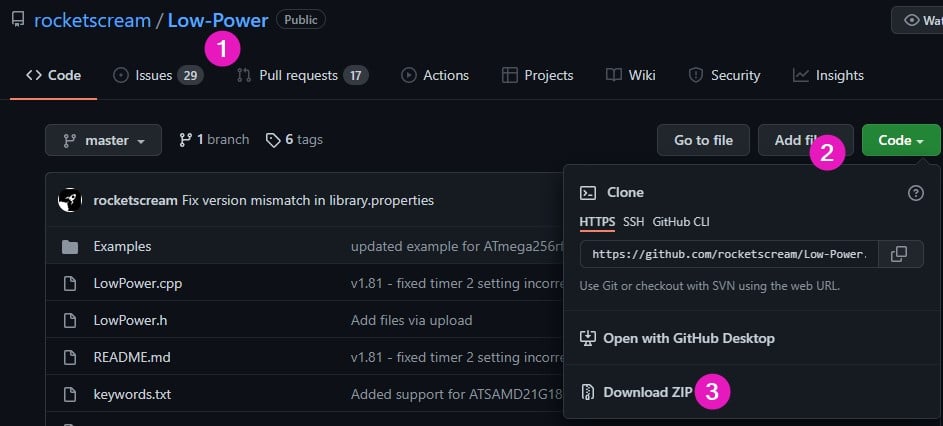The width and height of the screenshot is (943, 426).
Task: Click the tag icon beside 6 tags
Action: (x=273, y=140)
